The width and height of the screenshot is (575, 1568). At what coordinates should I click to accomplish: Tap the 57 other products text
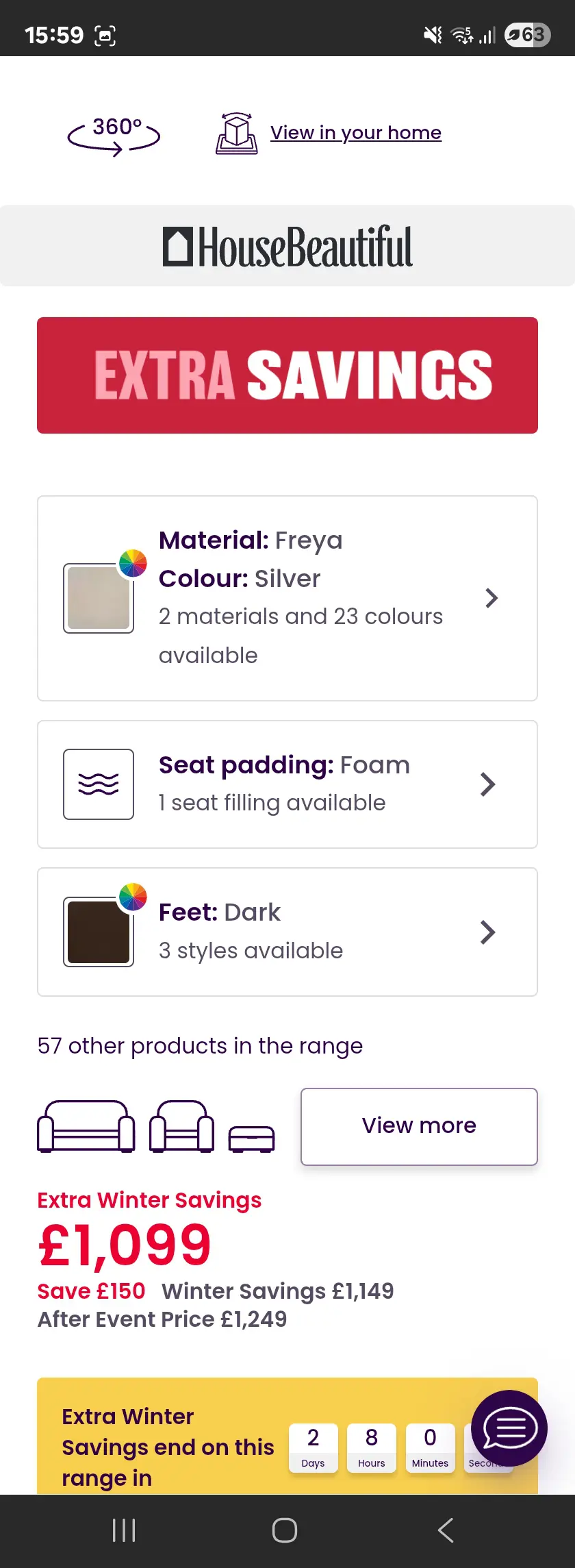pyautogui.click(x=200, y=1046)
